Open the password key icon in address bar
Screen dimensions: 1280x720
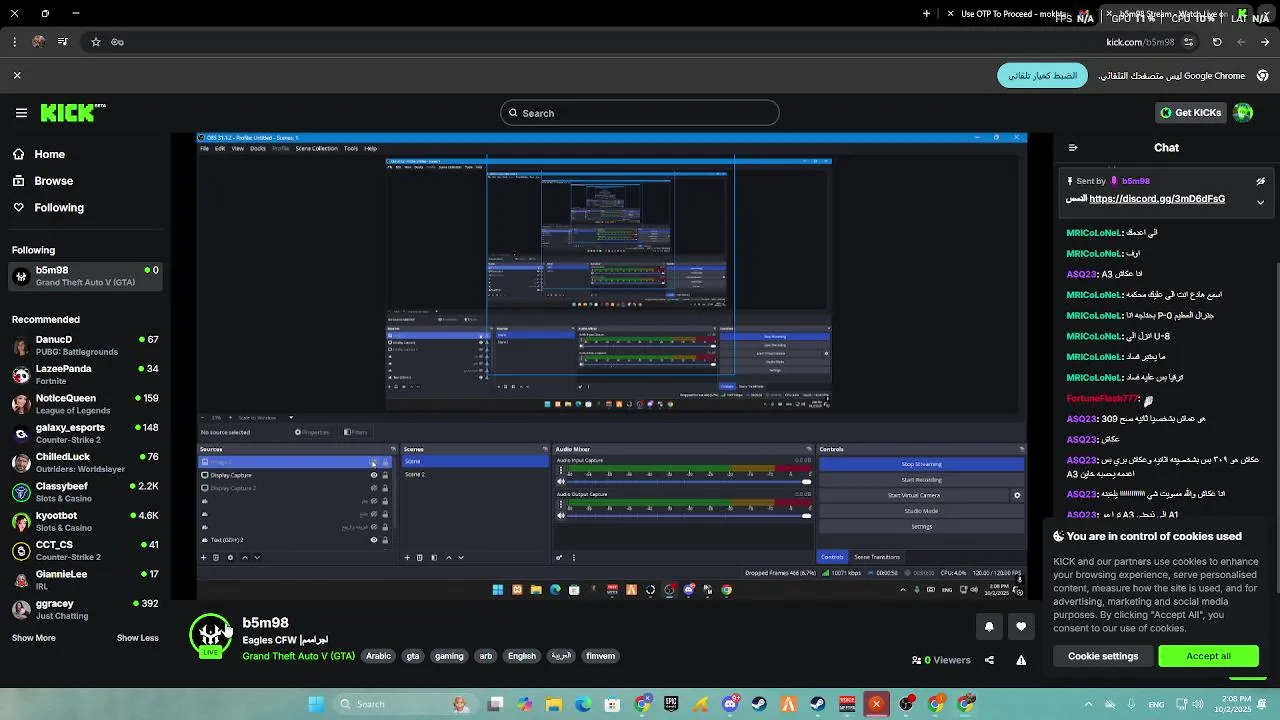(x=118, y=42)
